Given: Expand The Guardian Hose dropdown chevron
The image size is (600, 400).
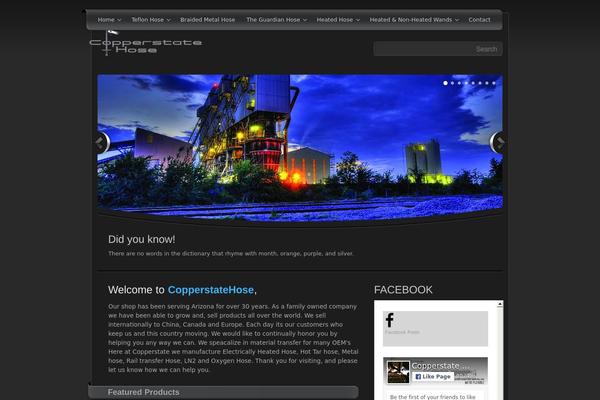Looking at the screenshot, I should tap(305, 20).
